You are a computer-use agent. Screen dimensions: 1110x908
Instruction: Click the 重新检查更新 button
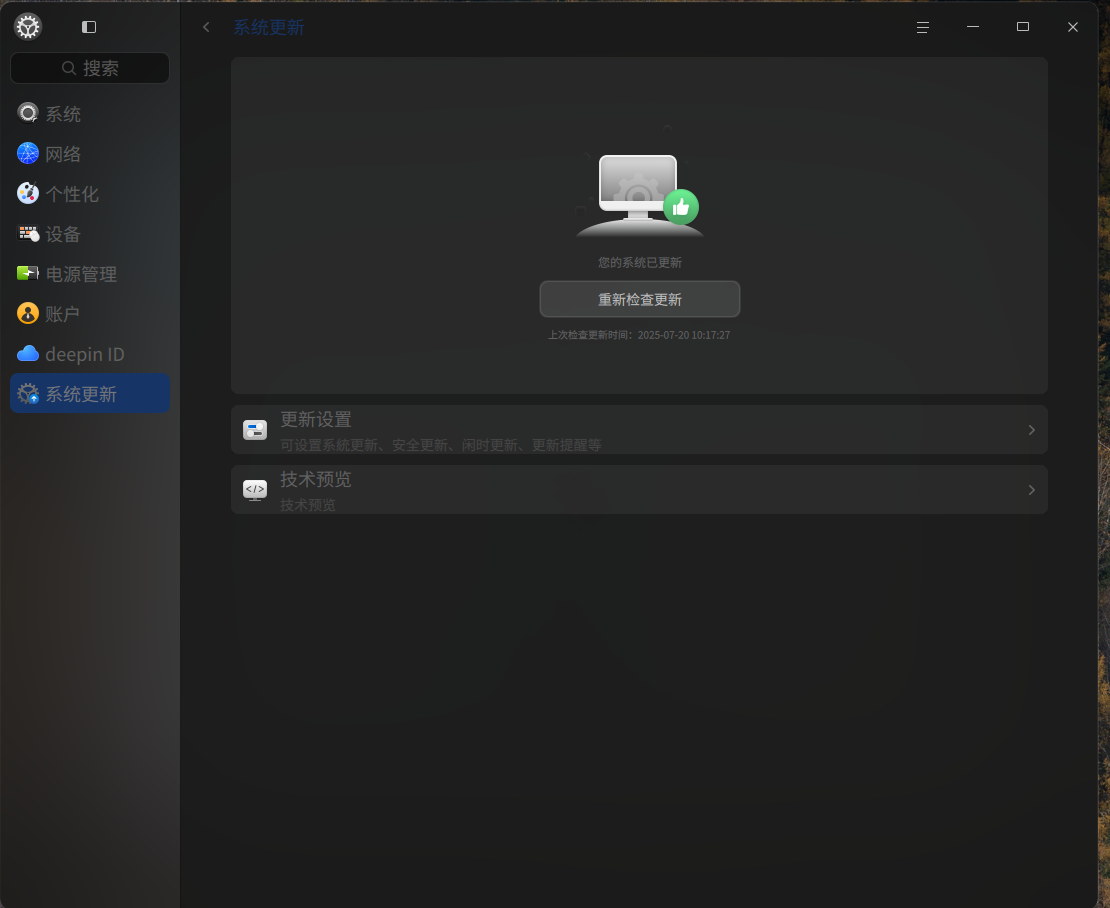tap(640, 299)
